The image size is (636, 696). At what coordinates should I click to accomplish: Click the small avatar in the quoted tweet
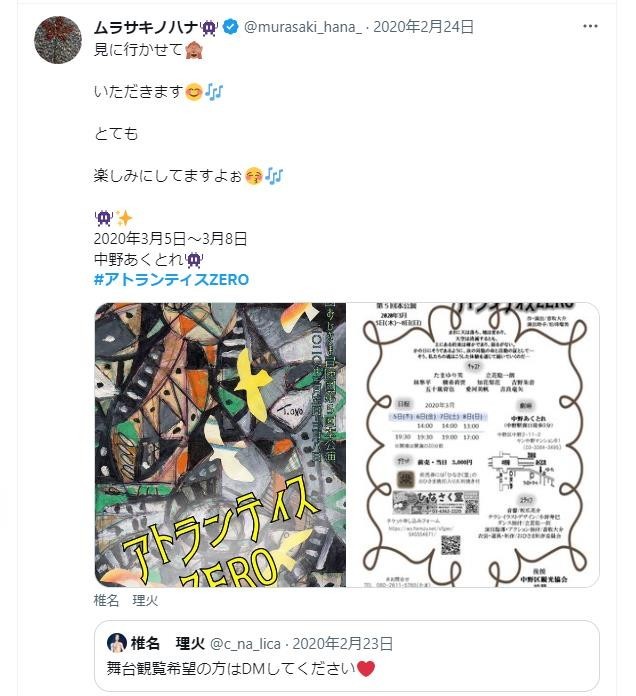point(117,643)
